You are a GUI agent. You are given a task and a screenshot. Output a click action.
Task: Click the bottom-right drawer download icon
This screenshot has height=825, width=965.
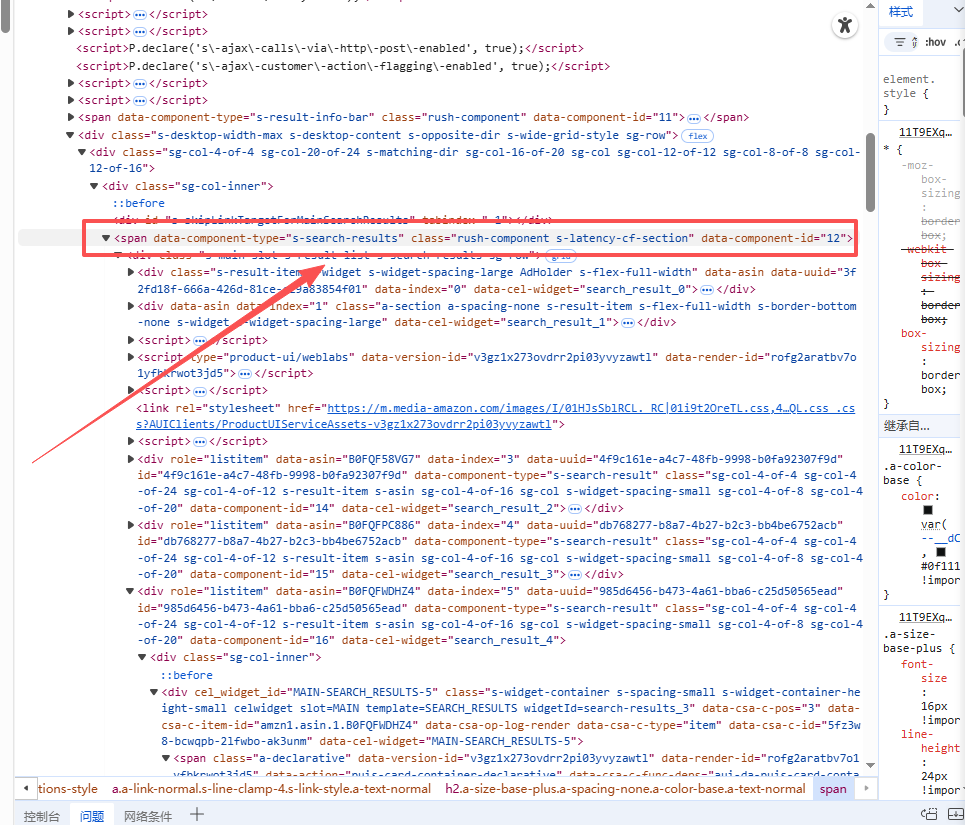(956, 814)
